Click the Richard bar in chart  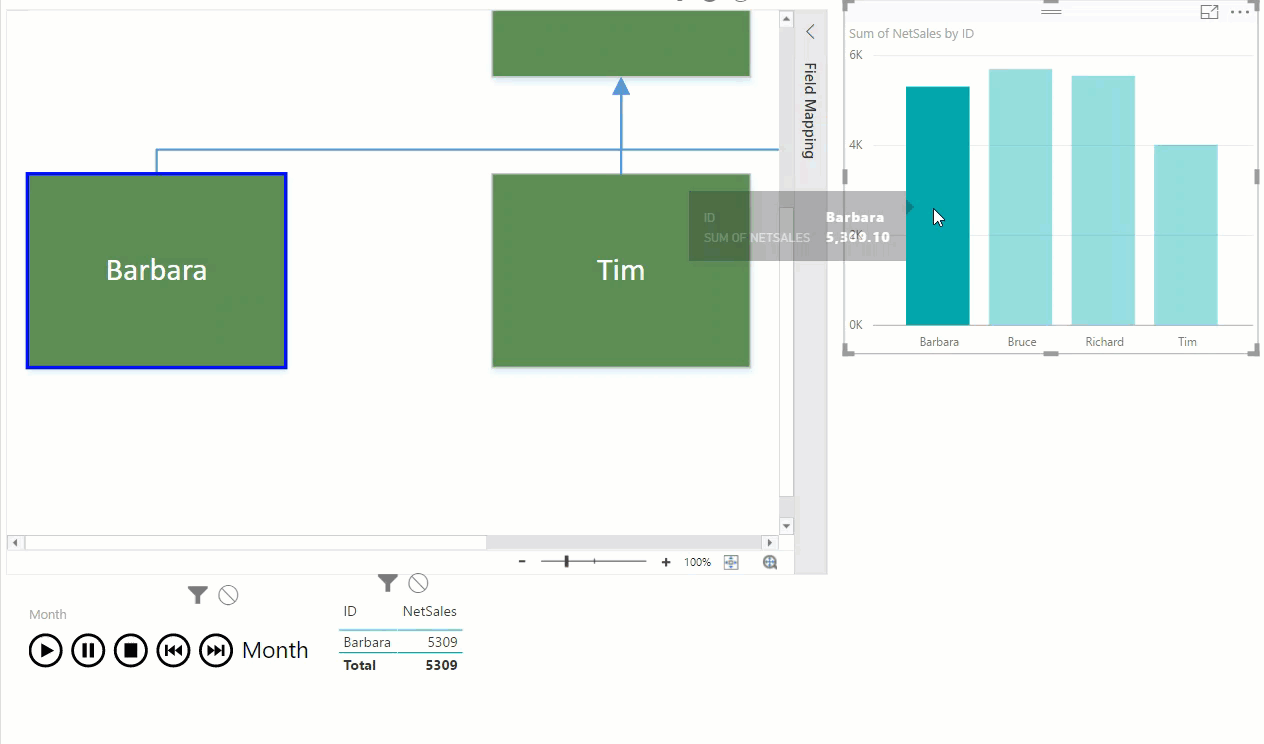1103,200
